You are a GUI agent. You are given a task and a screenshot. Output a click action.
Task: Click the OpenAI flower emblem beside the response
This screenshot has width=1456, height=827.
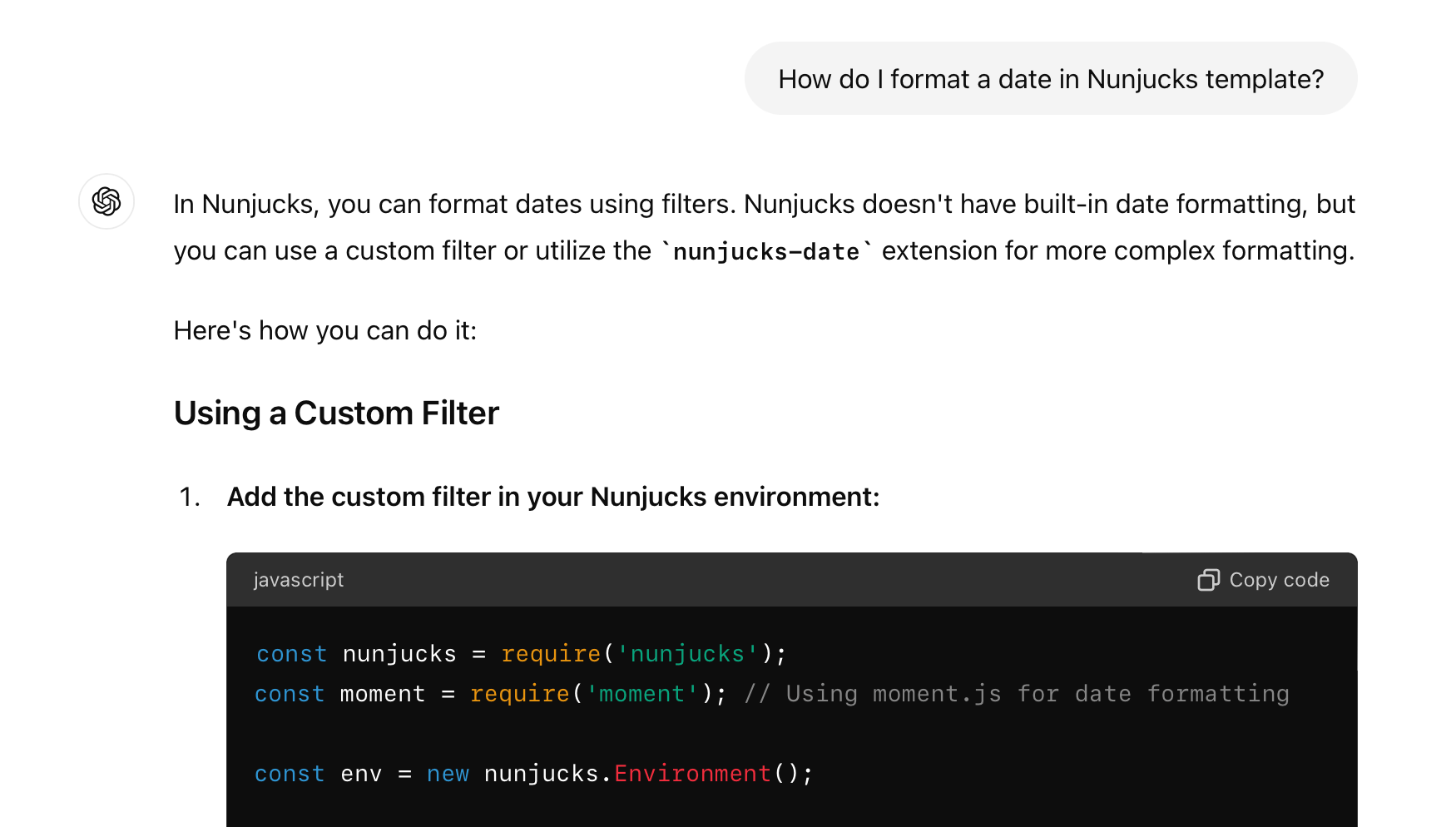106,201
